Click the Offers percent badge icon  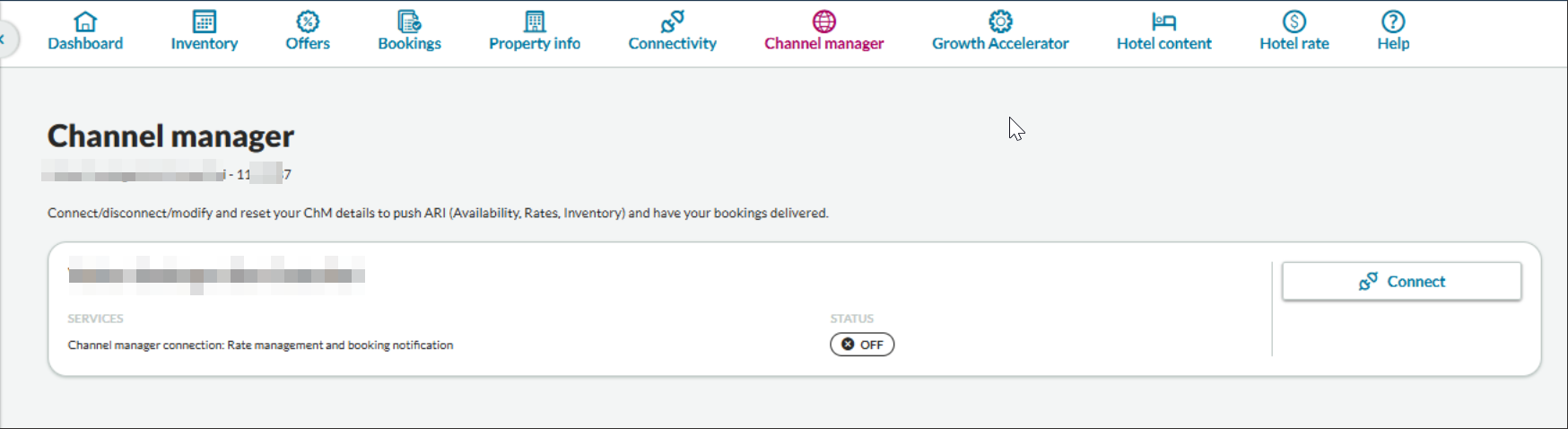click(x=308, y=21)
